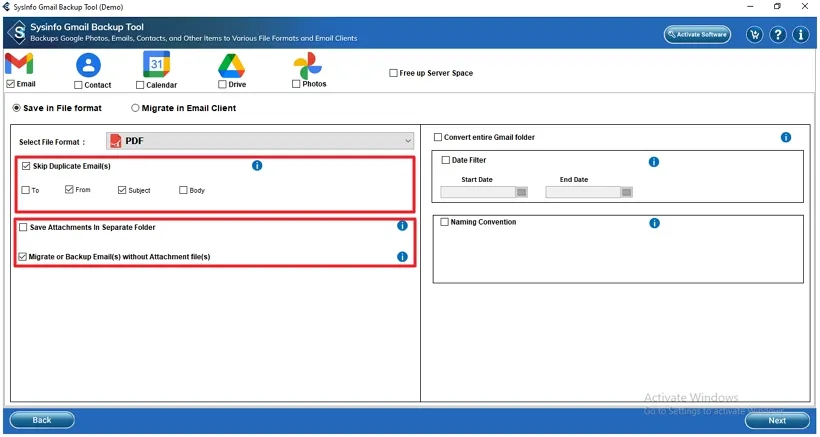This screenshot has width=820, height=437.
Task: Click the Google Photos pinwheel icon
Action: [x=308, y=65]
